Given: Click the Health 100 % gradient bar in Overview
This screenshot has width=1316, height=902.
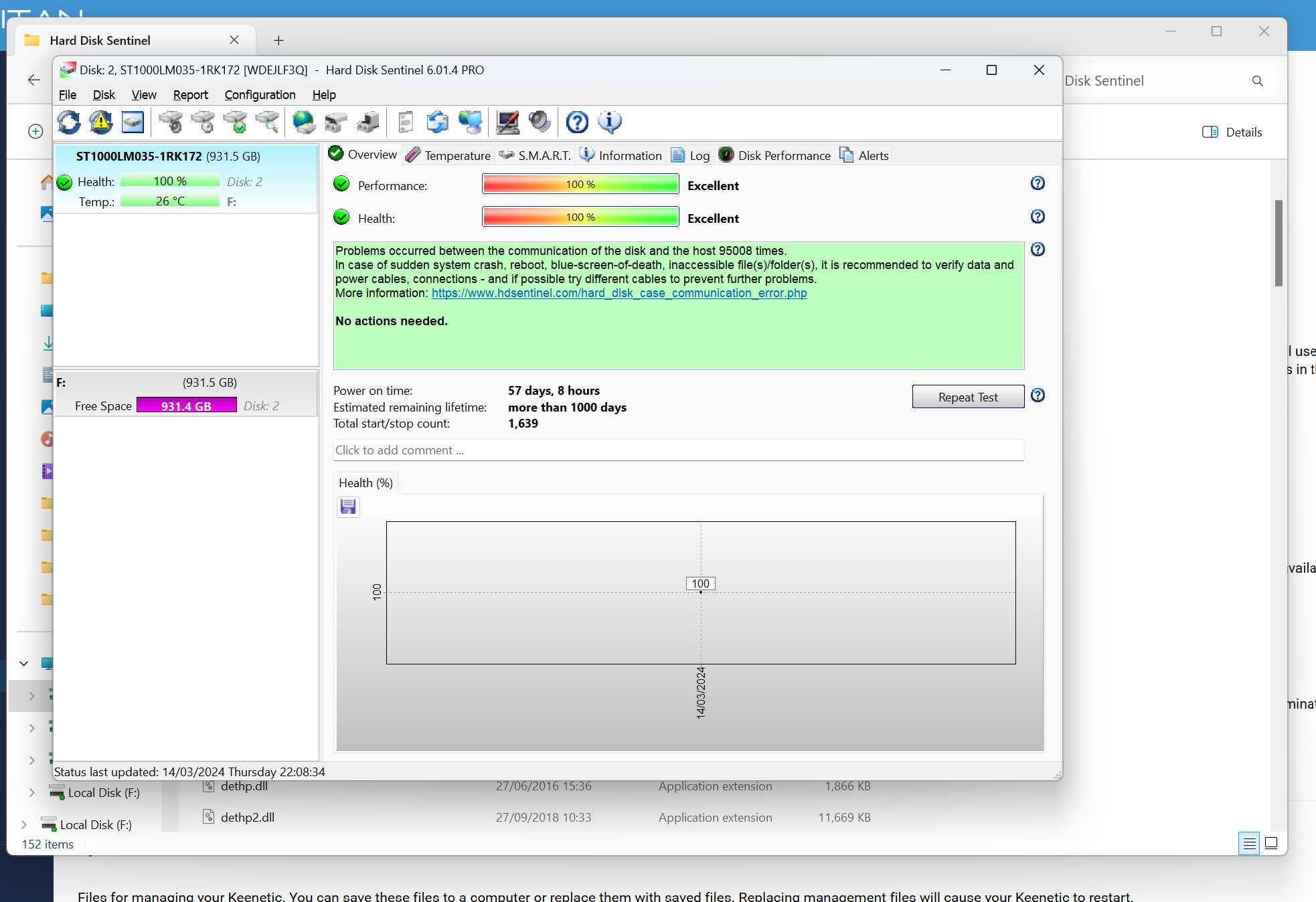Looking at the screenshot, I should (x=580, y=217).
